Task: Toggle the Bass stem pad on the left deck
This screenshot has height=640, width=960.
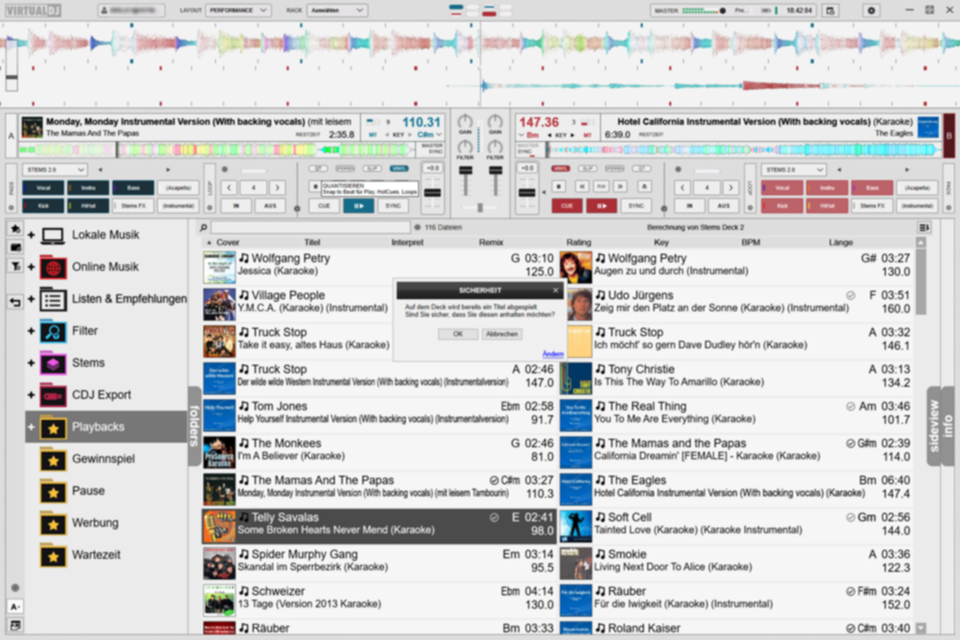Action: pos(133,188)
